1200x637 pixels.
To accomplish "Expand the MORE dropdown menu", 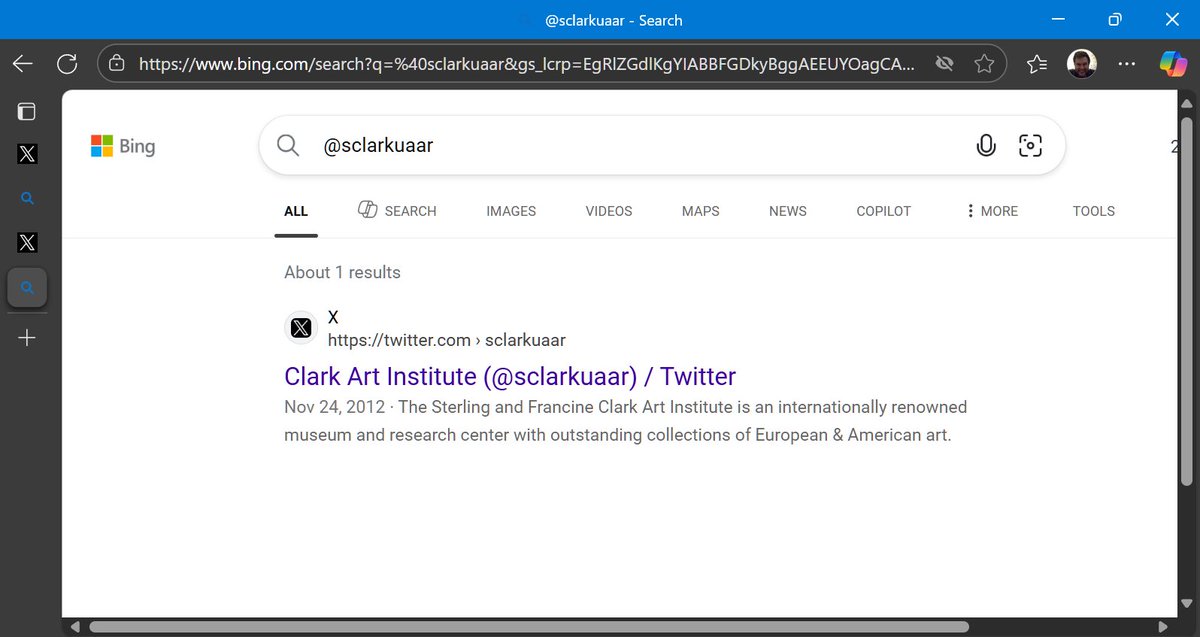I will (991, 211).
